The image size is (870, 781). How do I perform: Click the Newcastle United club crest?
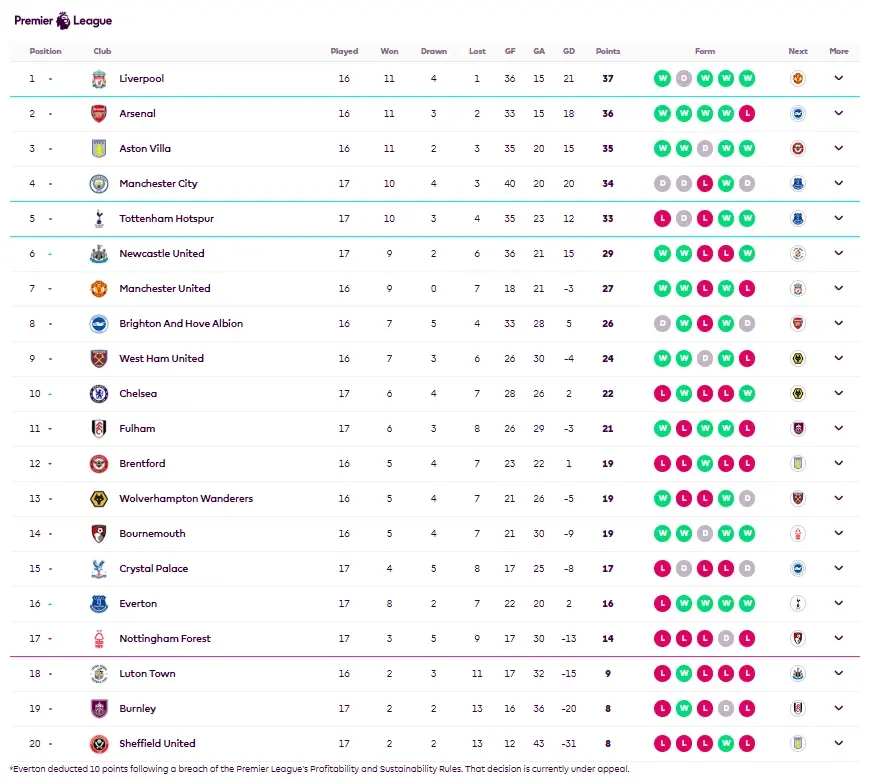pyautogui.click(x=99, y=253)
